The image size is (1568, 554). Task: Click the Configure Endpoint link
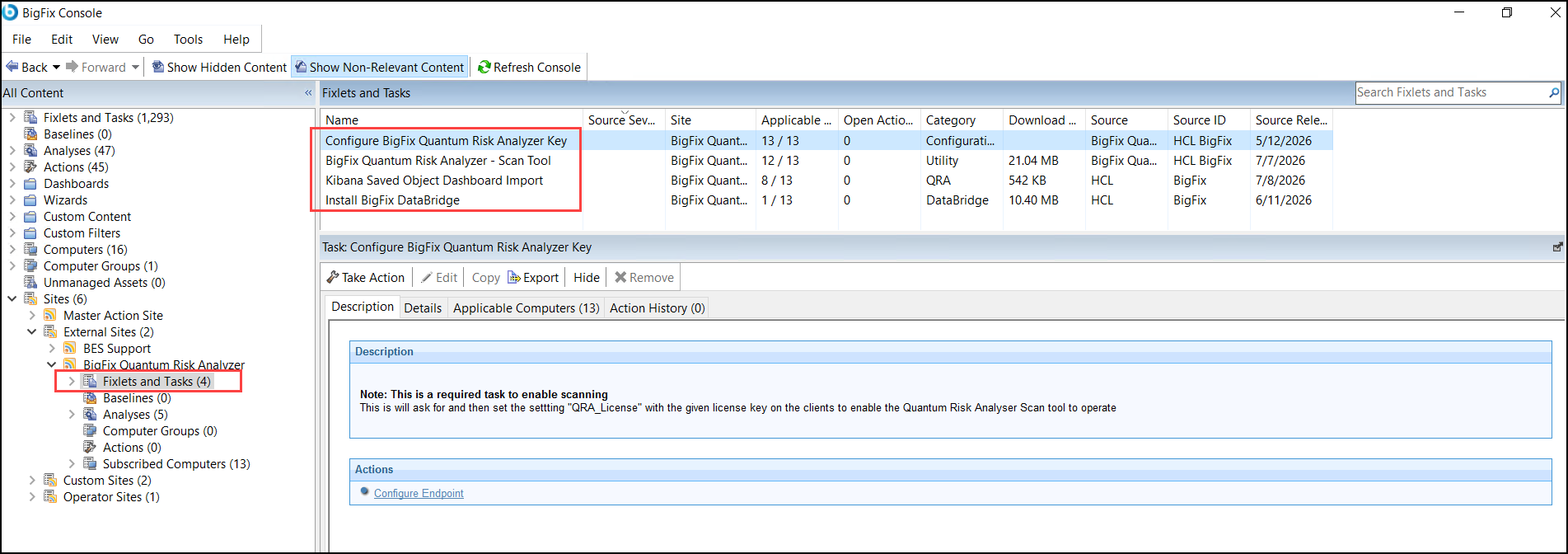(419, 493)
